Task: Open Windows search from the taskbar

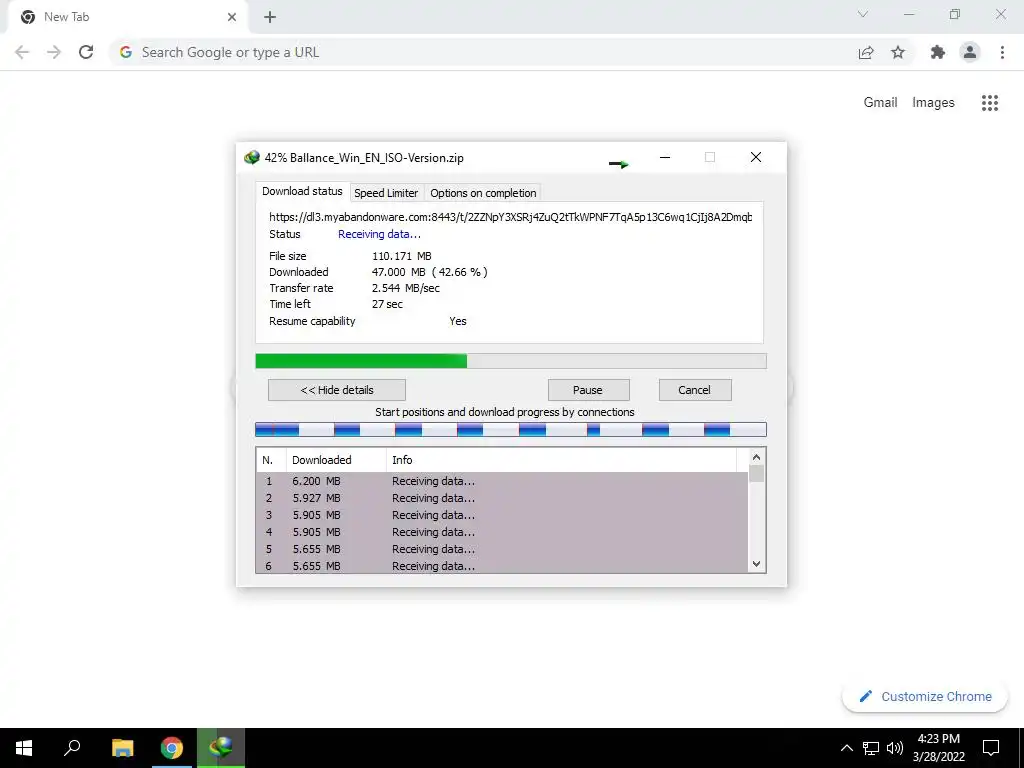Action: pyautogui.click(x=72, y=748)
